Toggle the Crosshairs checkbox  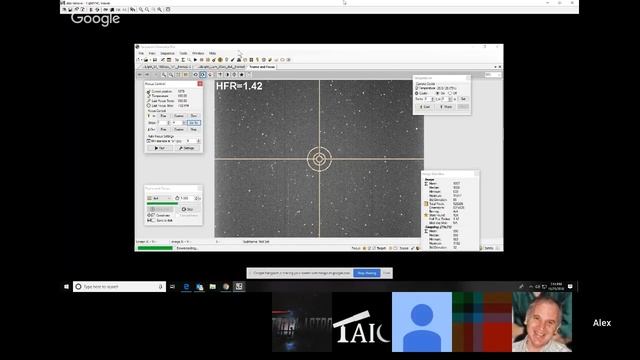(x=153, y=215)
